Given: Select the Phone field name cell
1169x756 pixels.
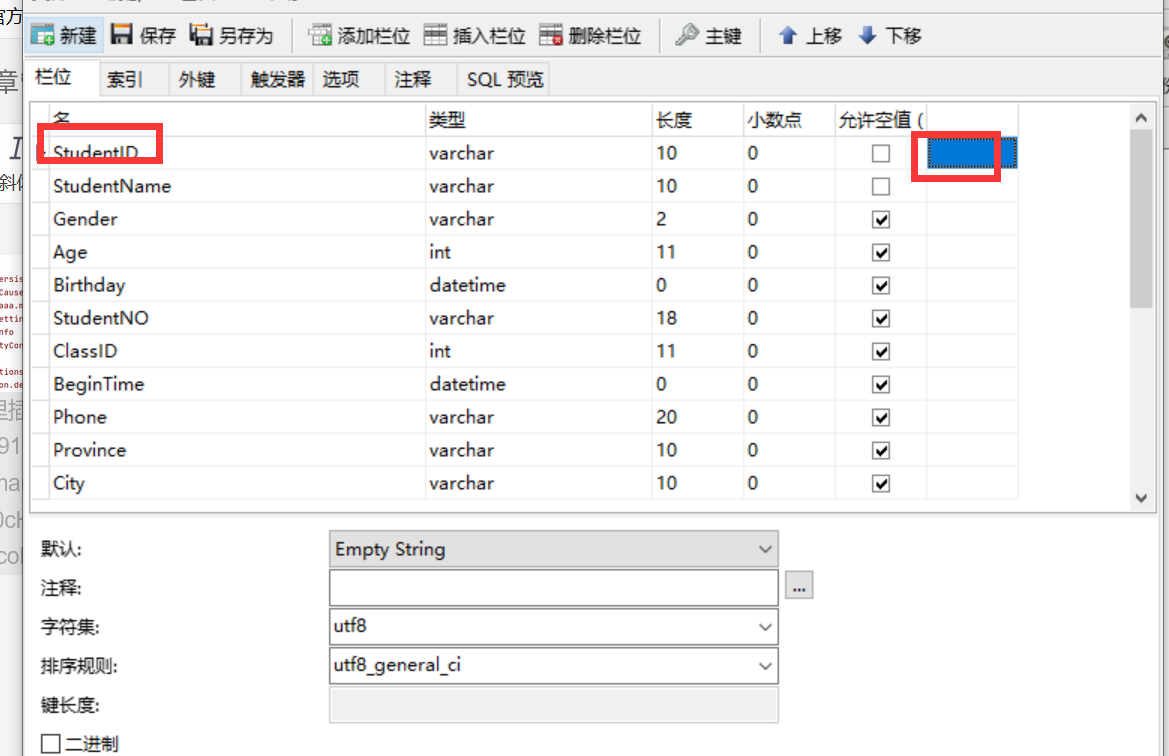Looking at the screenshot, I should [237, 418].
